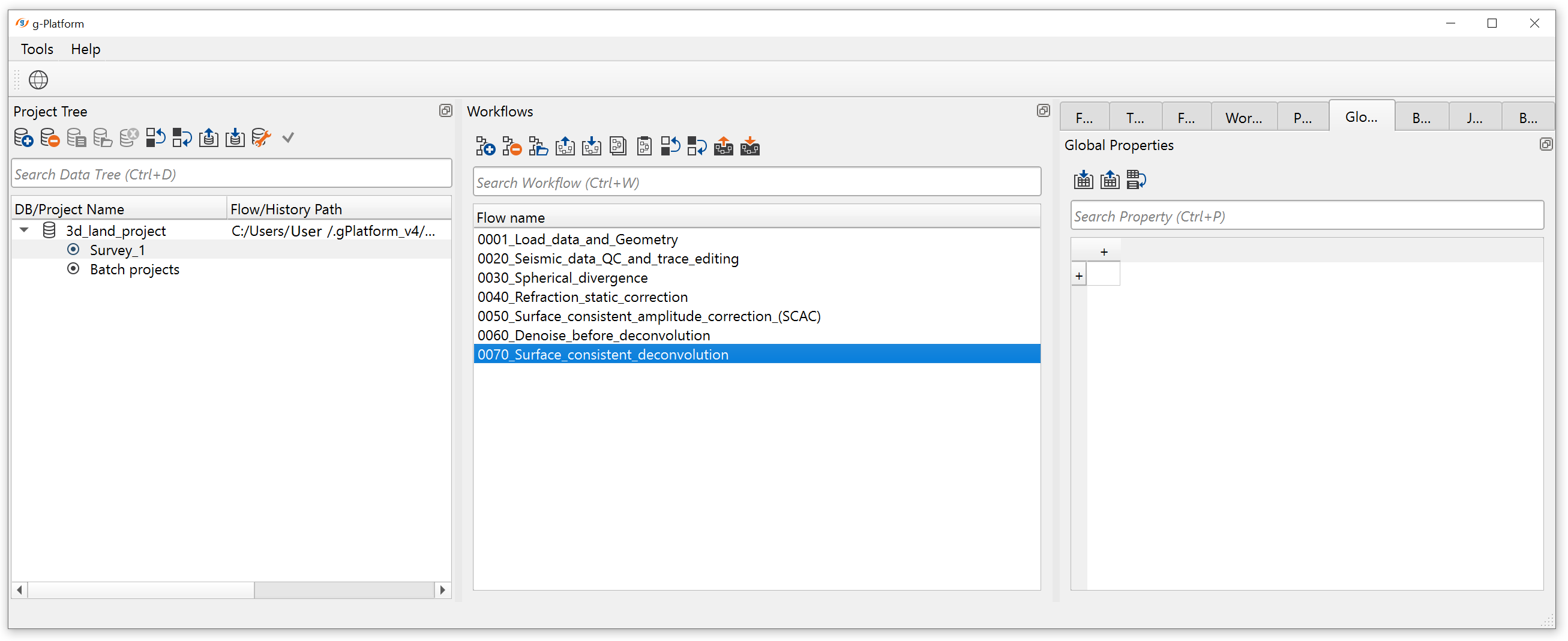Click the add workflow icon with blue plus
The image size is (1568, 641).
(485, 146)
